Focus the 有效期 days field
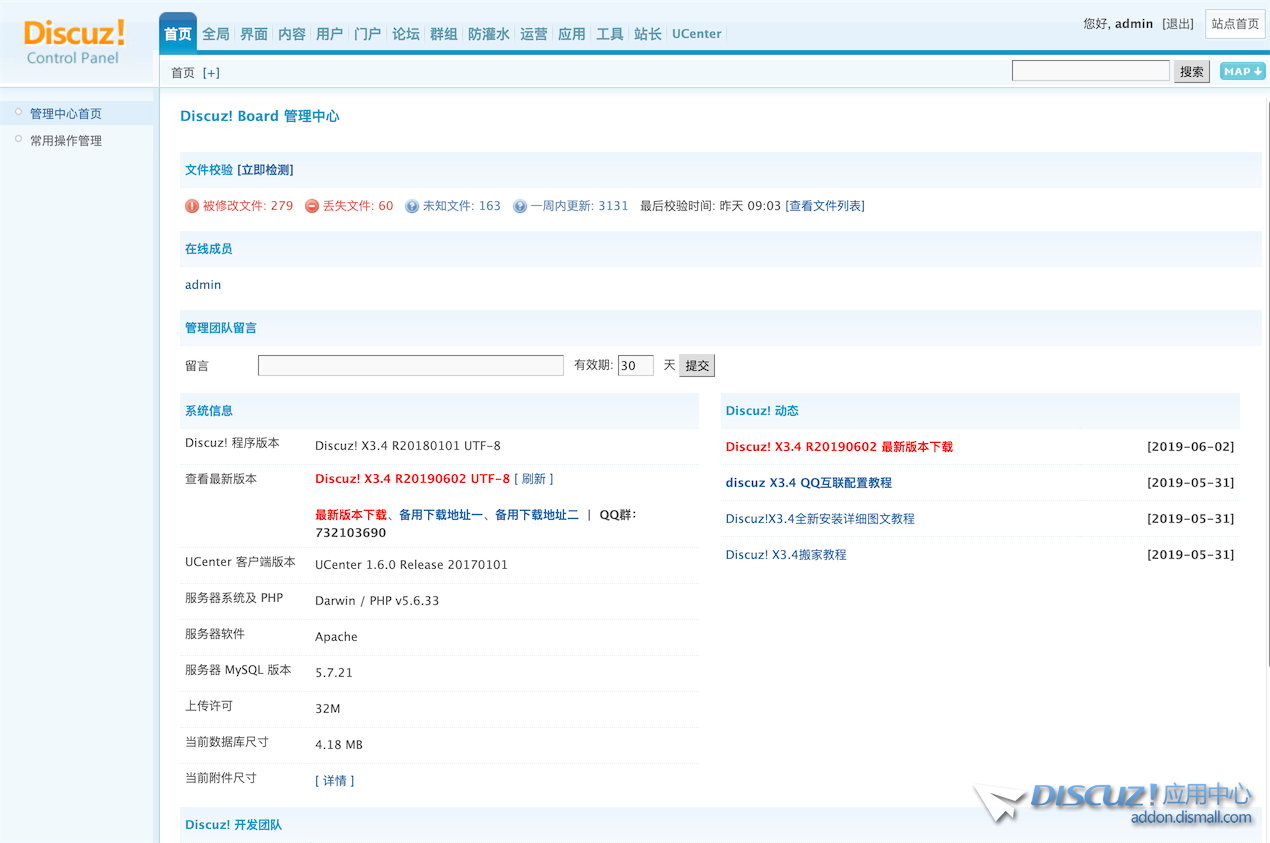1270x843 pixels. coord(636,366)
